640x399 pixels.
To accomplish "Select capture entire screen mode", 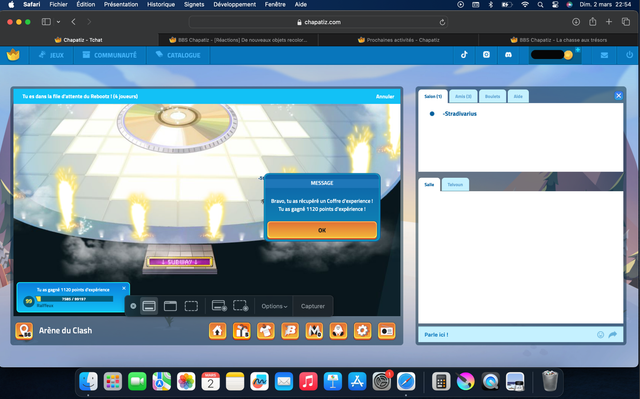I will 149,306.
